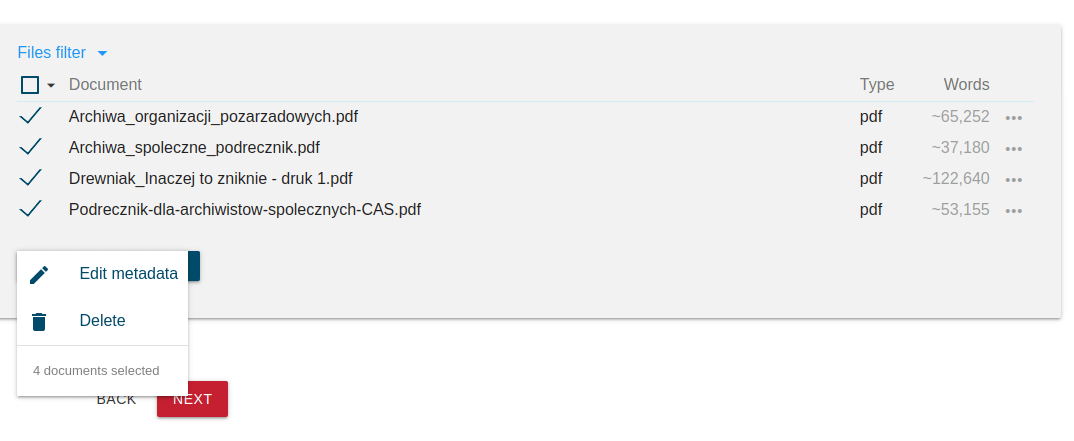The image size is (1074, 441).
Task: Click the BACK button
Action: coord(116,399)
